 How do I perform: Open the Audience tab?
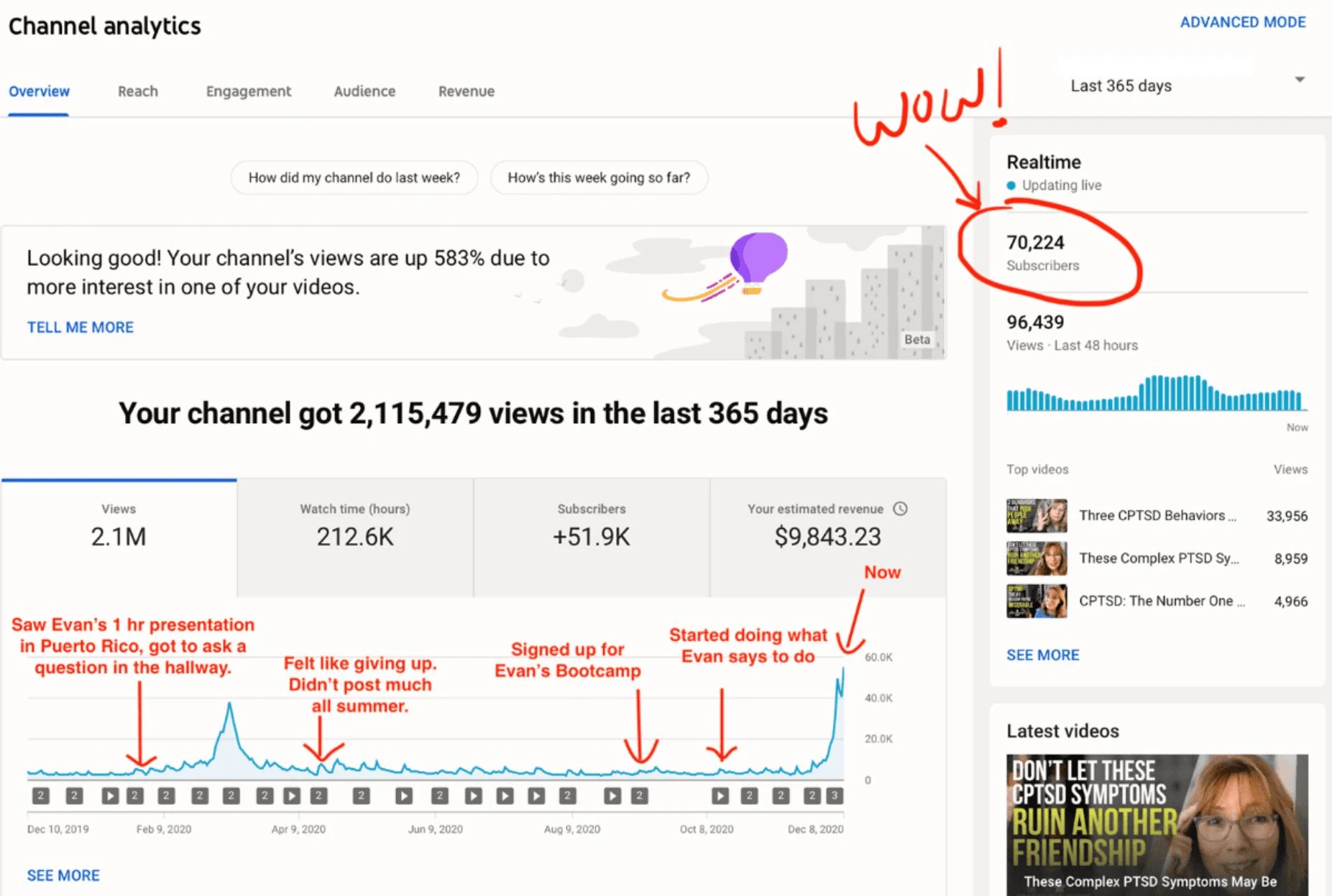tap(364, 91)
